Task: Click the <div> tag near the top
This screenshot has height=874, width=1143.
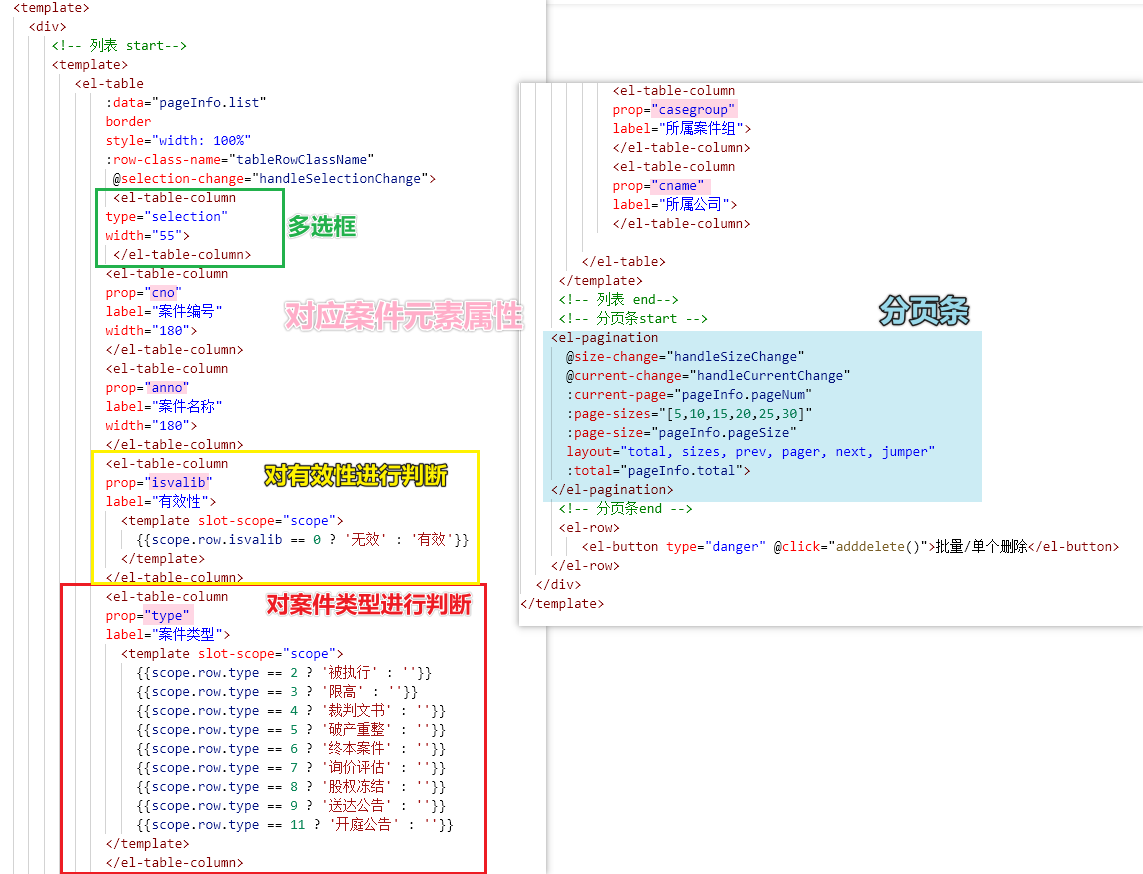Action: tap(47, 27)
